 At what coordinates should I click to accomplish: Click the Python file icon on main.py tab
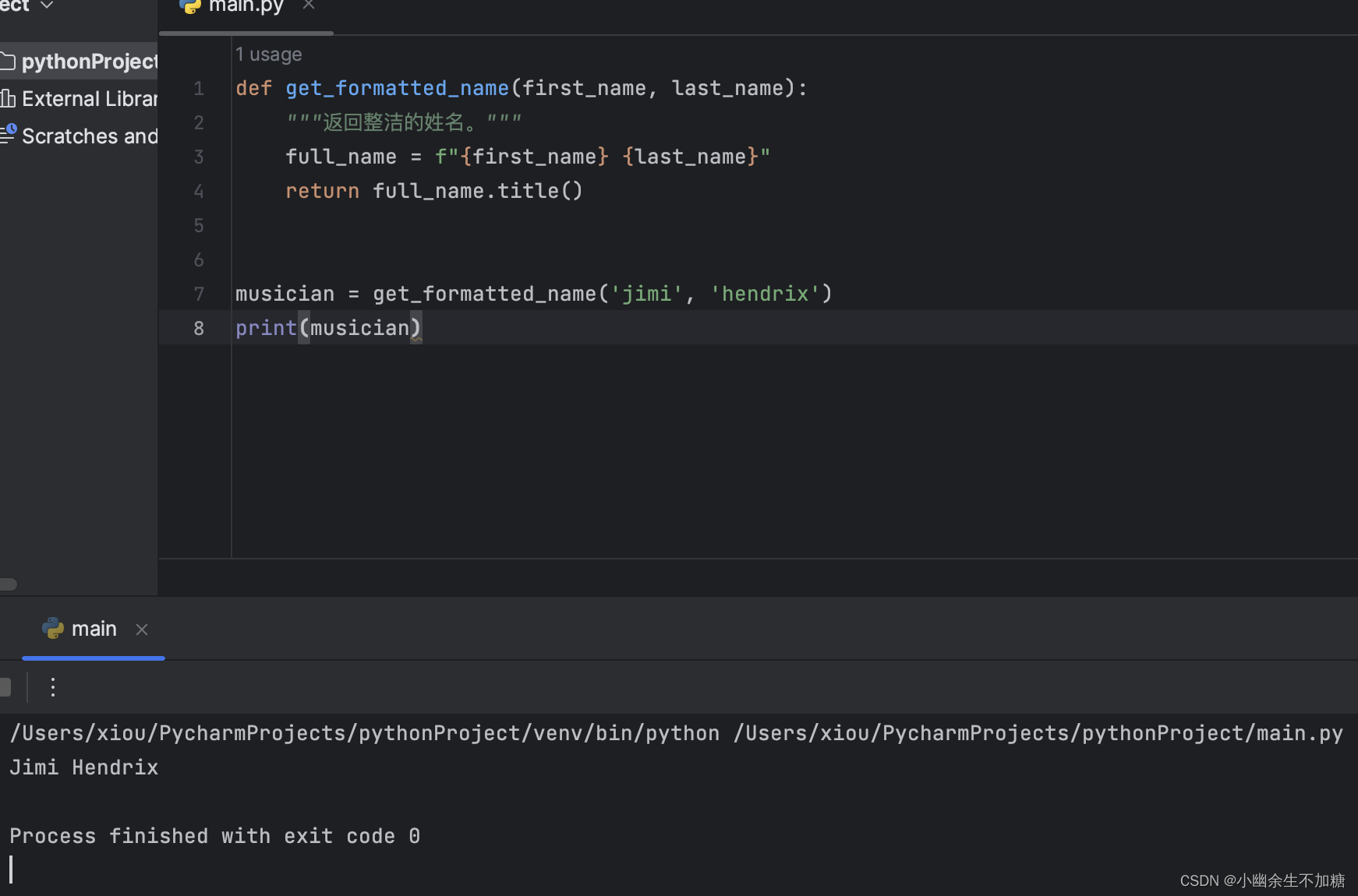pyautogui.click(x=190, y=5)
